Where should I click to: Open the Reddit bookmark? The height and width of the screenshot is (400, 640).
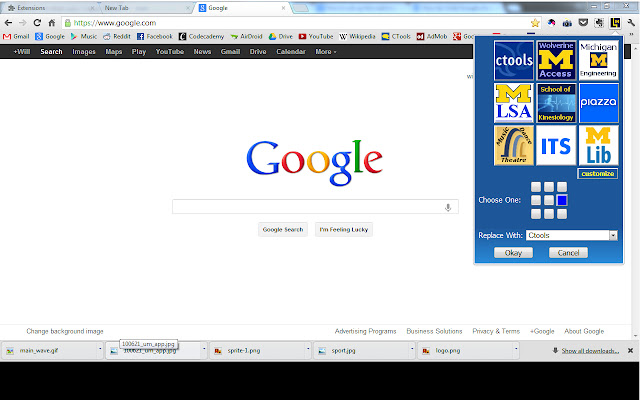(117, 36)
